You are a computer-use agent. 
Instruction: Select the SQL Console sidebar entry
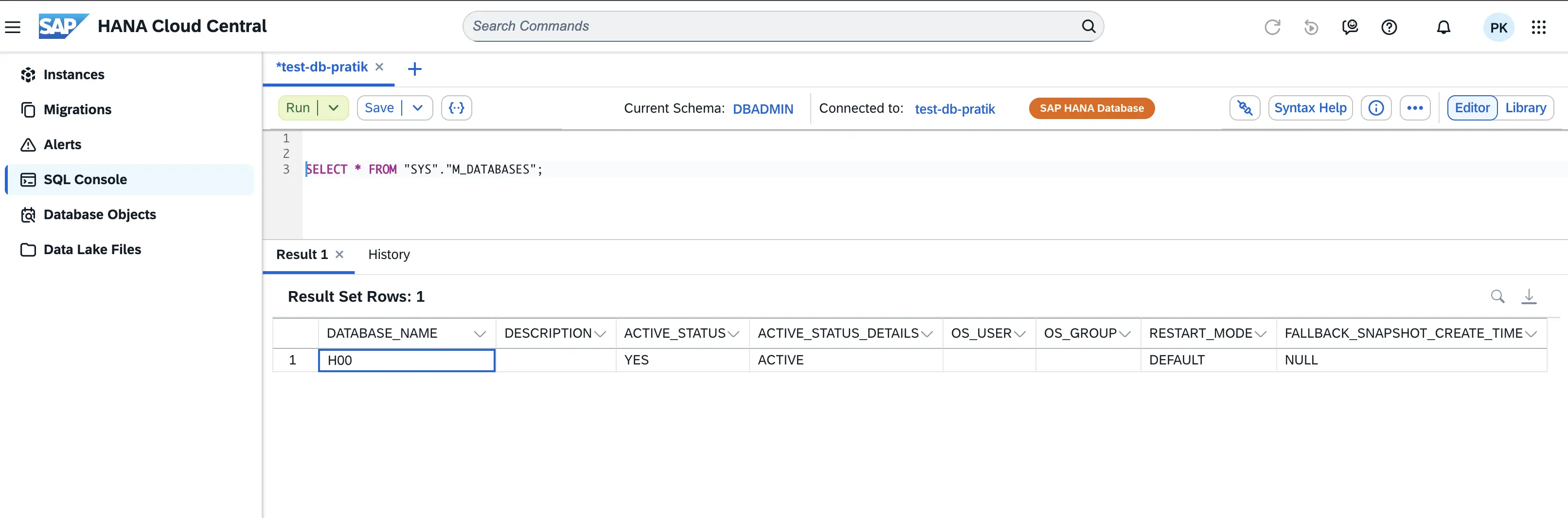85,179
